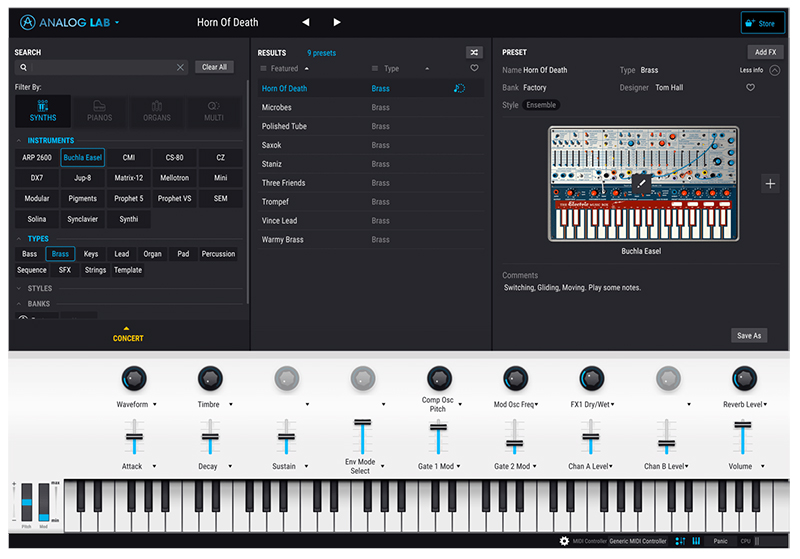
Task: Sort results by Type column
Action: [x=391, y=68]
